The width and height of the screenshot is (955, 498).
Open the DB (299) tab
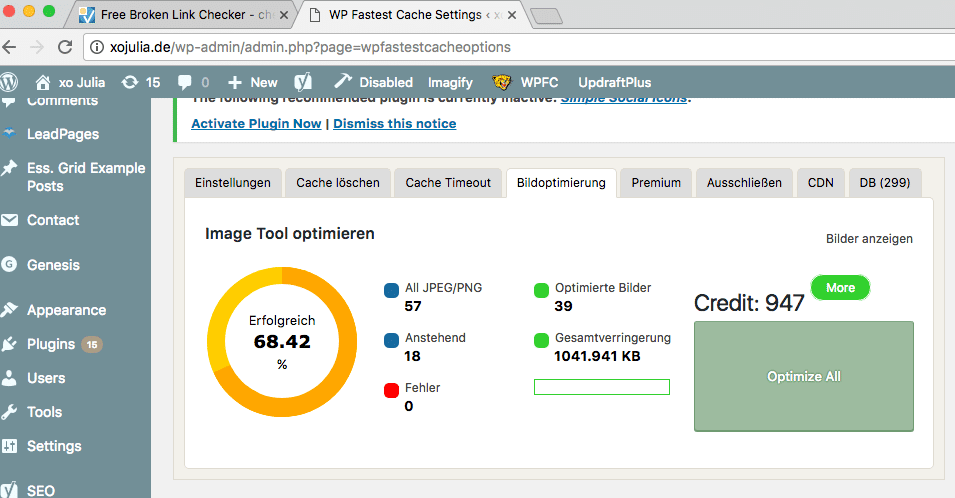885,183
